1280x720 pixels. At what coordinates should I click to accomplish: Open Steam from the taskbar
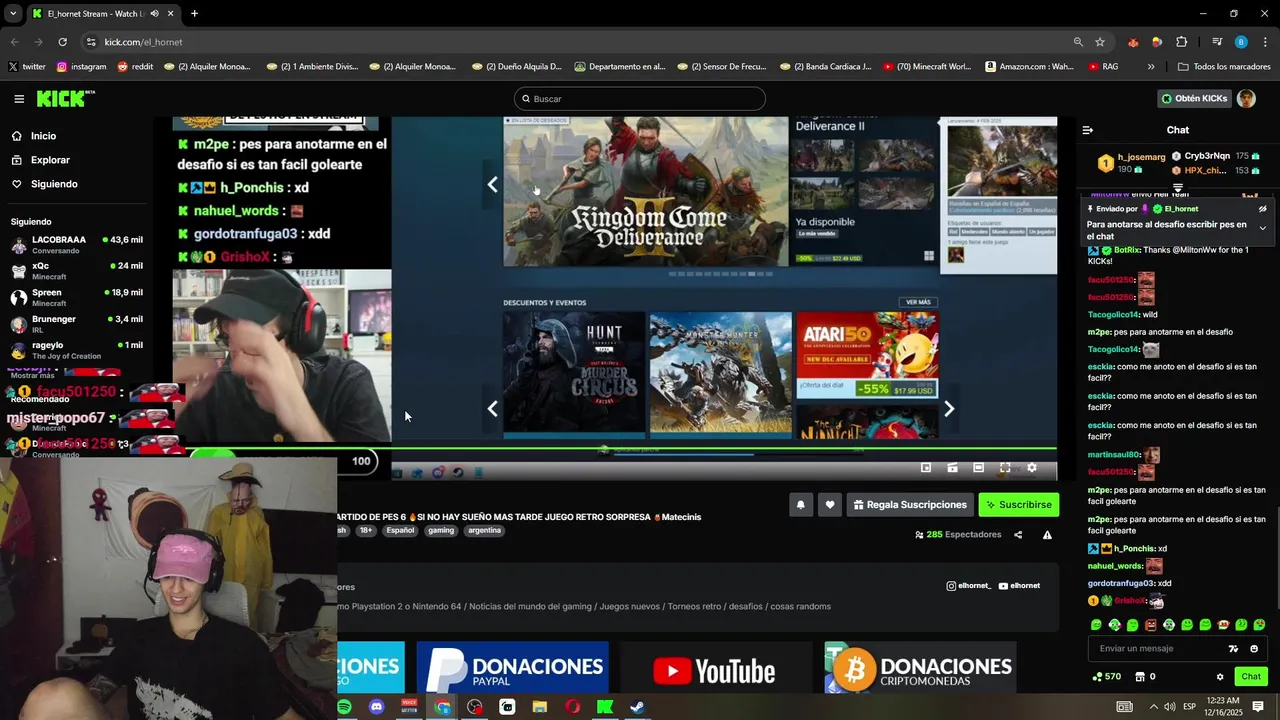(637, 707)
